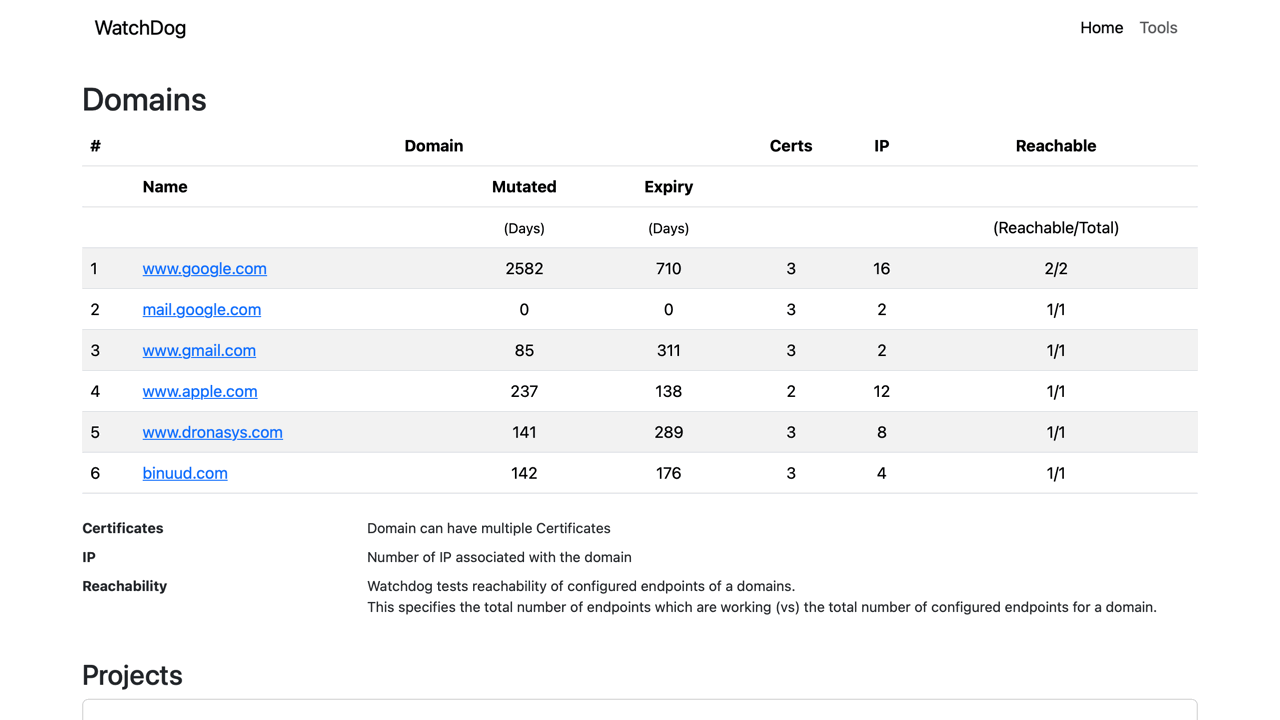Click reachable value 2/2 for www.google.com
Viewport: 1280px width, 720px height.
tap(1056, 268)
